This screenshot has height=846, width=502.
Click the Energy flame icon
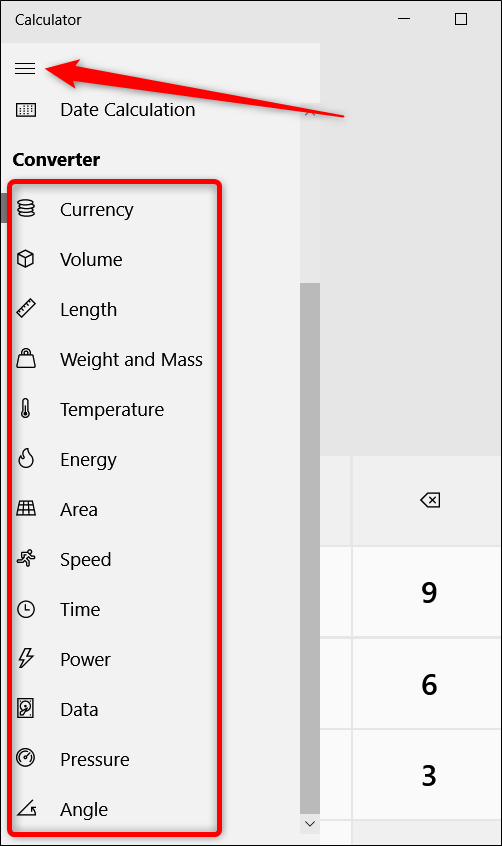tap(26, 459)
